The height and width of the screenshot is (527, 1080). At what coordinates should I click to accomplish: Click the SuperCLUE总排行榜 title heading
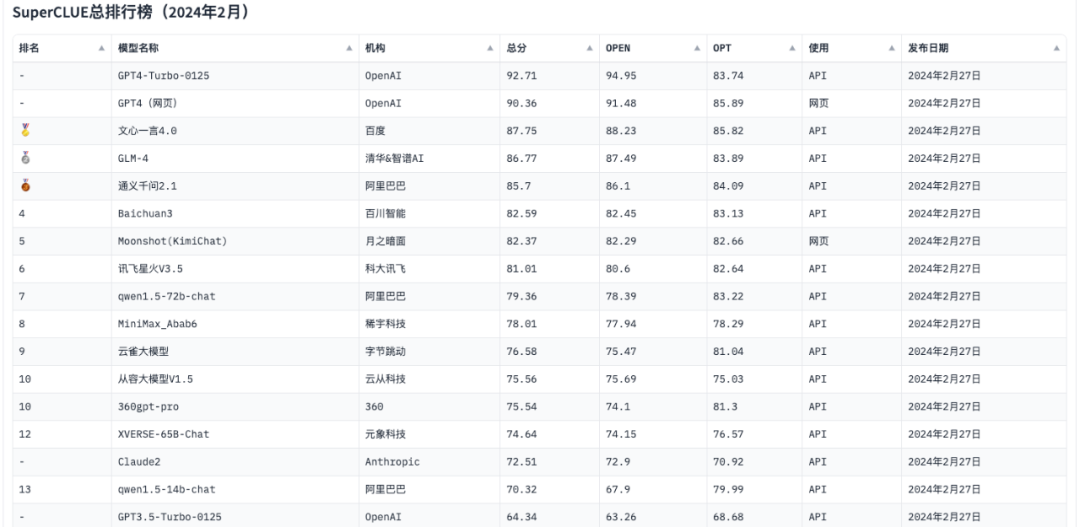pos(130,12)
